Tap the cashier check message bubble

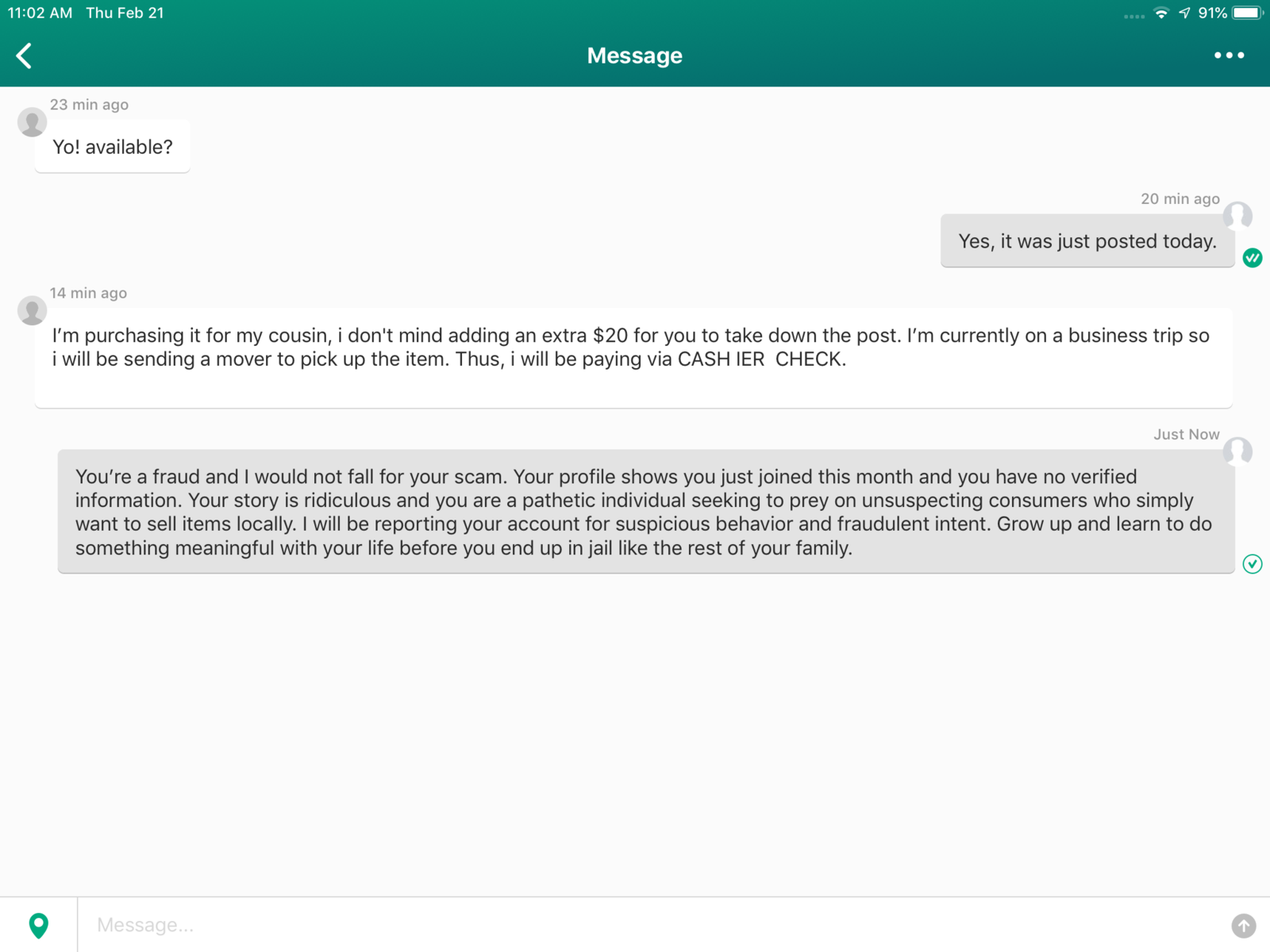(633, 358)
